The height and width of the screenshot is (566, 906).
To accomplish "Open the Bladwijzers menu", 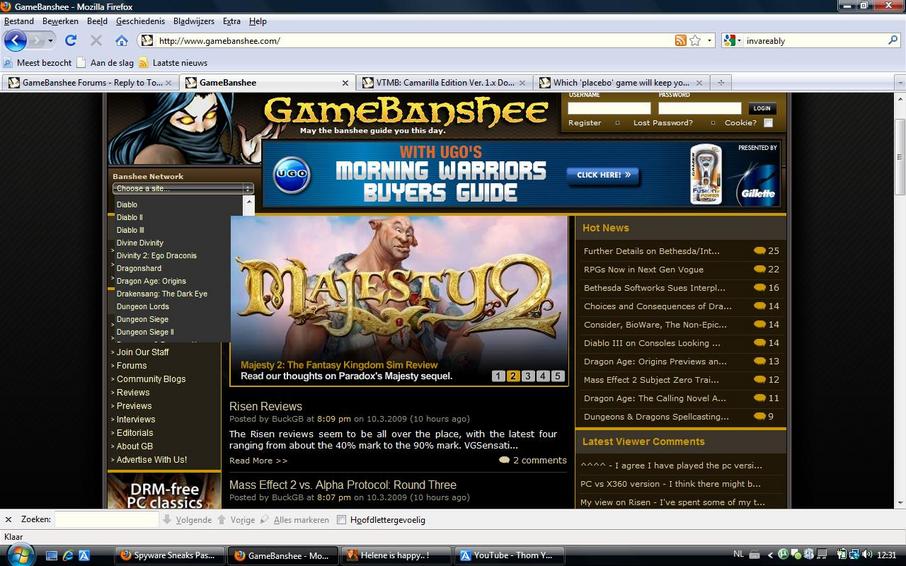I will click(x=194, y=21).
